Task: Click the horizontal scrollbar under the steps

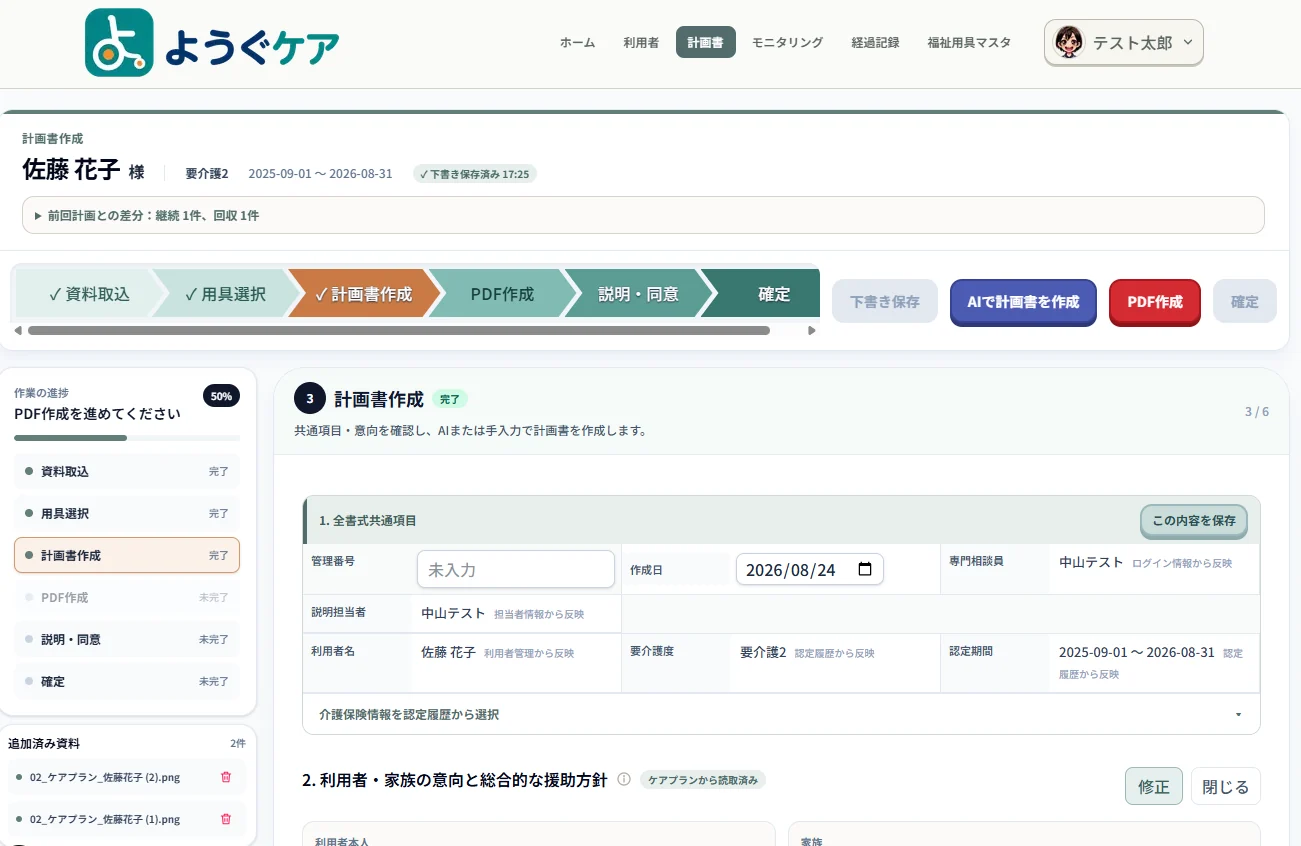Action: [x=399, y=330]
